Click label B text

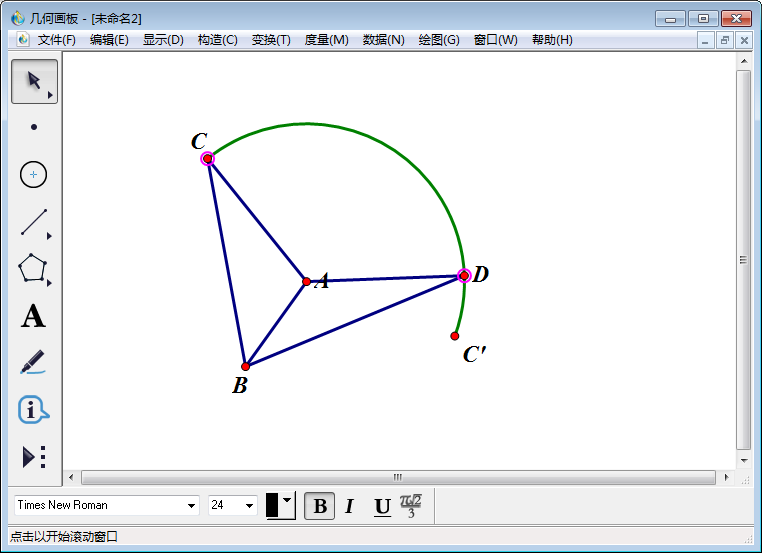[240, 385]
